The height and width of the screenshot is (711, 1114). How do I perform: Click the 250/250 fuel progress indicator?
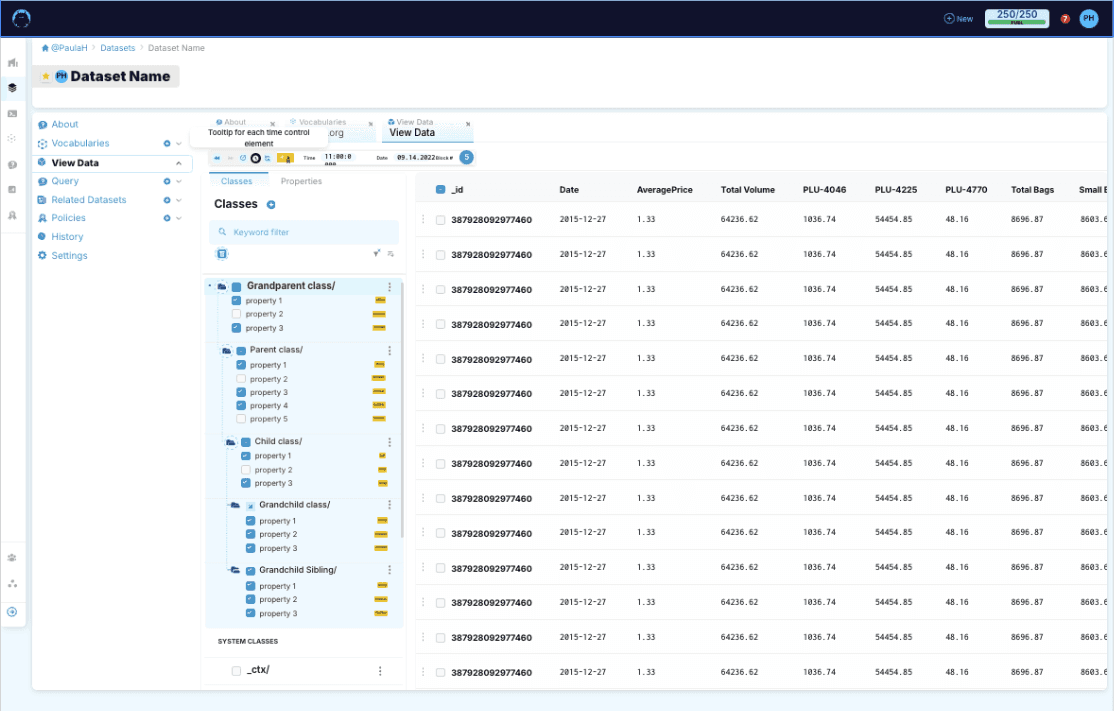(1017, 18)
